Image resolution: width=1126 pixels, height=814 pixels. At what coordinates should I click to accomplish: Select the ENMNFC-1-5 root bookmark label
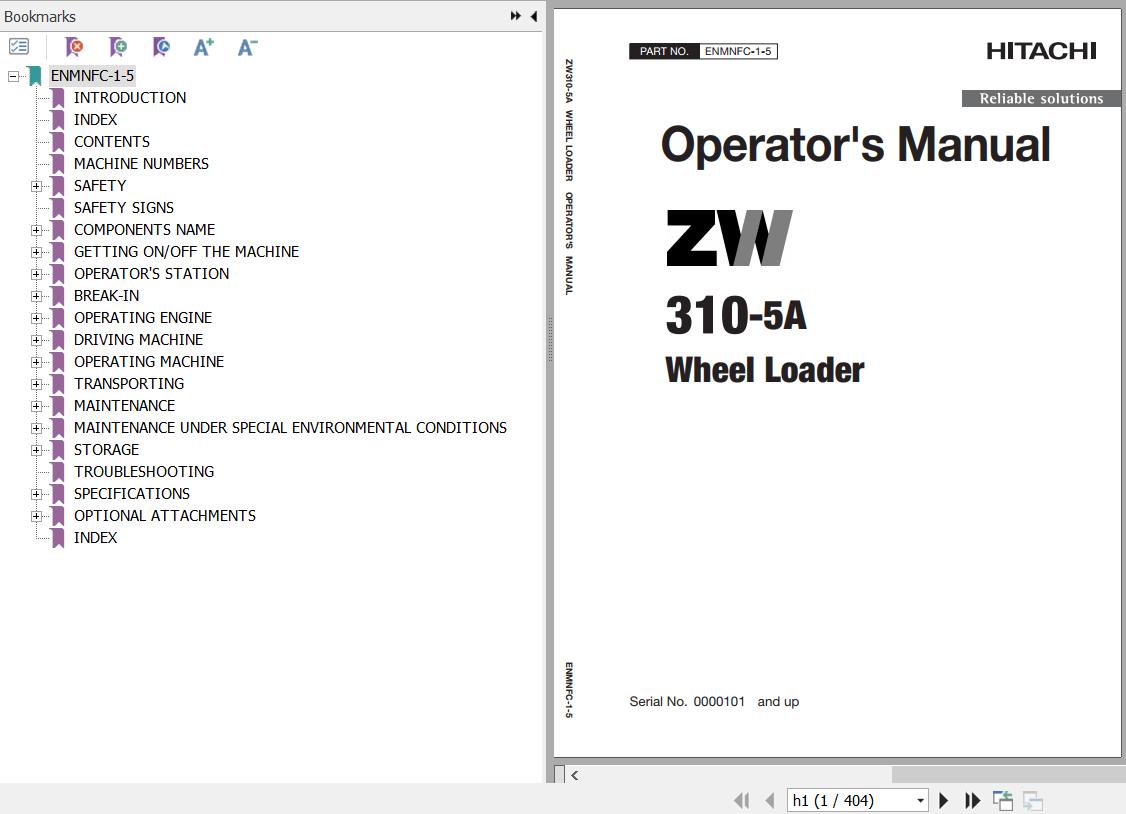click(92, 75)
